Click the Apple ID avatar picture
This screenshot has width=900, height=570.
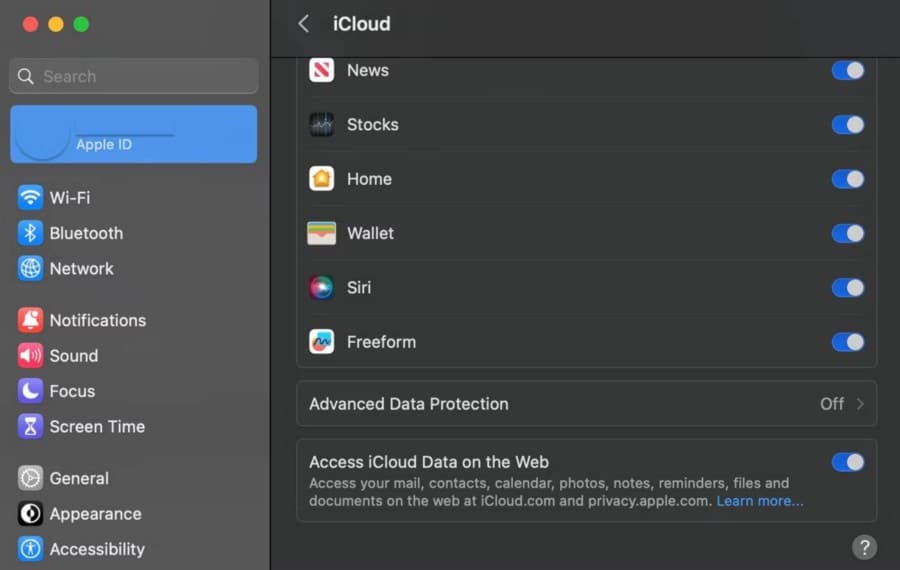(x=43, y=134)
